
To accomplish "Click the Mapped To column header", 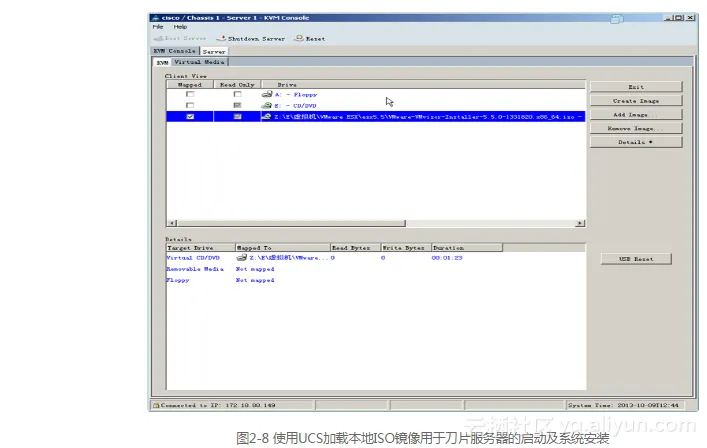I will 283,247.
